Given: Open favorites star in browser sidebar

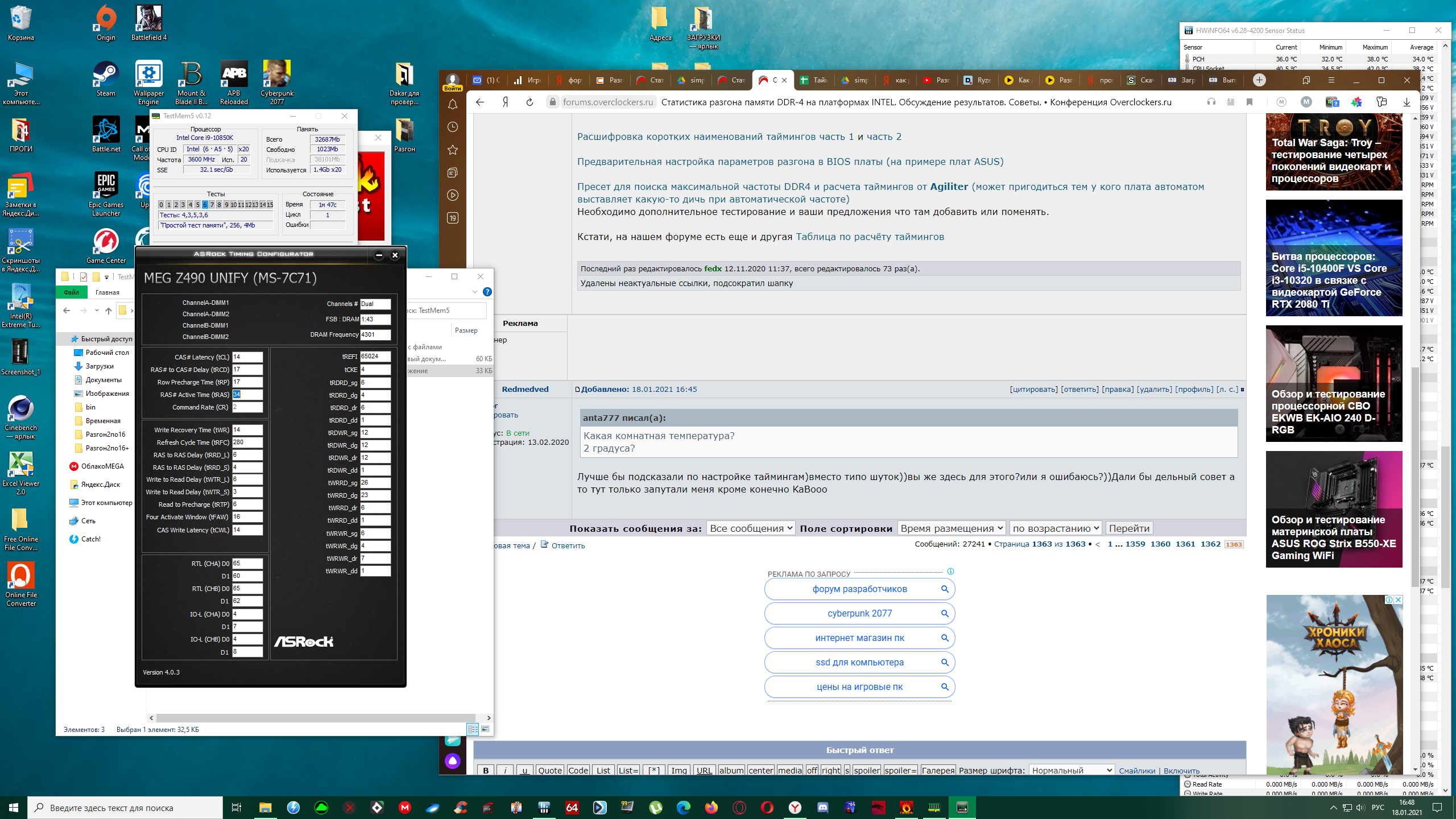Looking at the screenshot, I should click(x=453, y=150).
